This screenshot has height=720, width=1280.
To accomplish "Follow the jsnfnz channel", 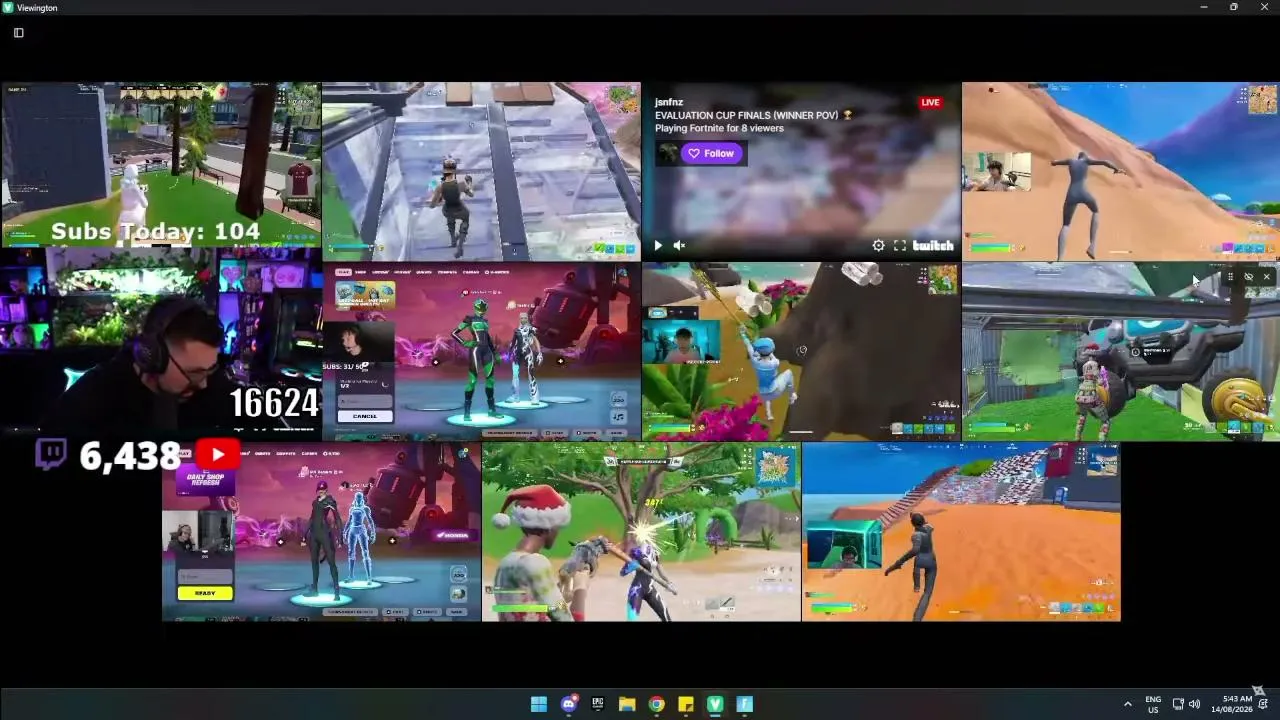I will click(x=712, y=153).
